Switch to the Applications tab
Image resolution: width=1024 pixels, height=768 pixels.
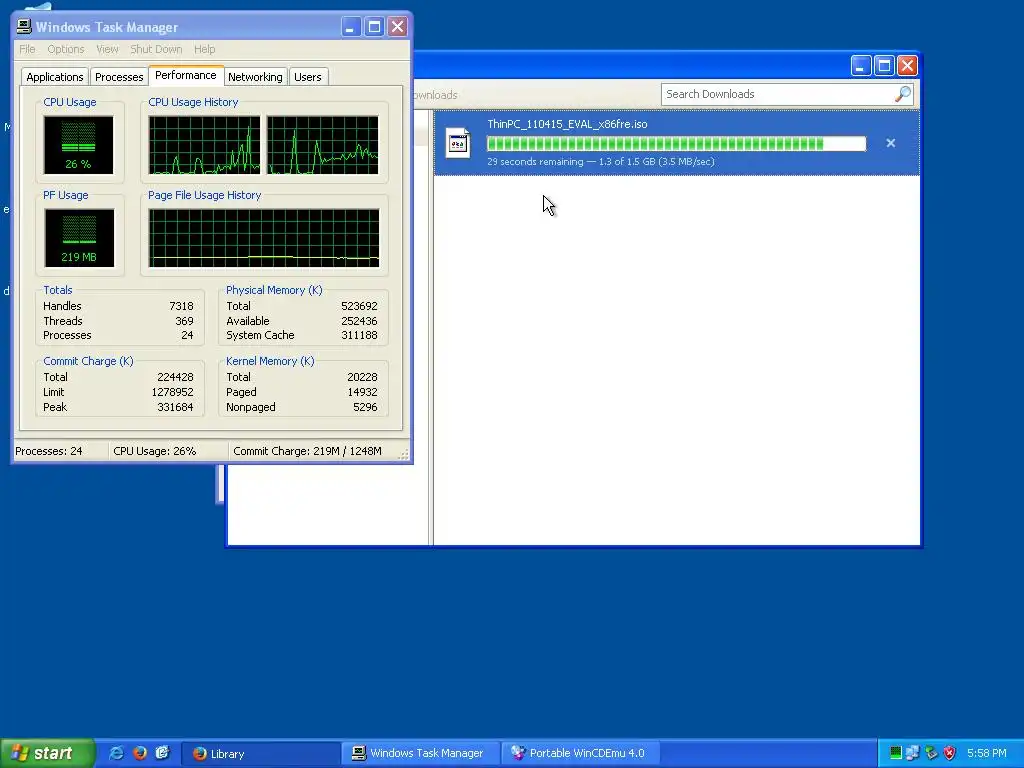55,76
